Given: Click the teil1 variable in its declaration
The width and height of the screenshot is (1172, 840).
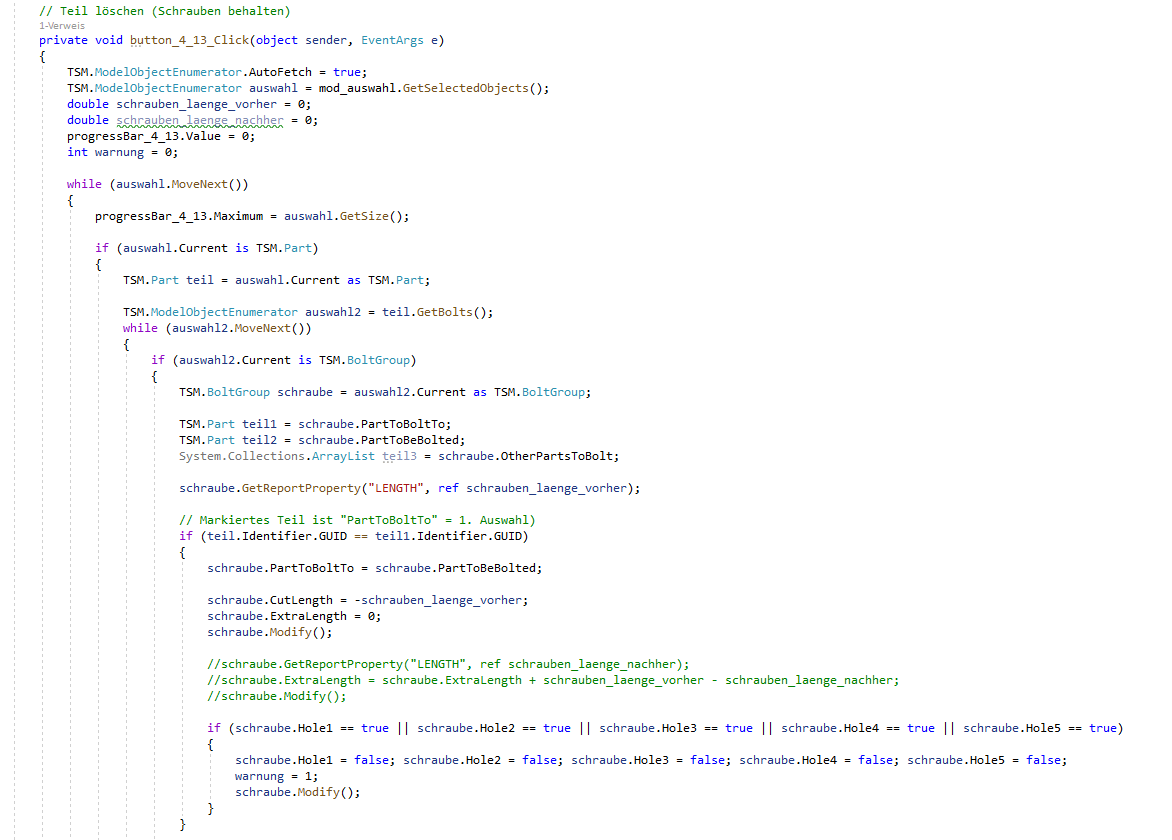Looking at the screenshot, I should [x=259, y=424].
